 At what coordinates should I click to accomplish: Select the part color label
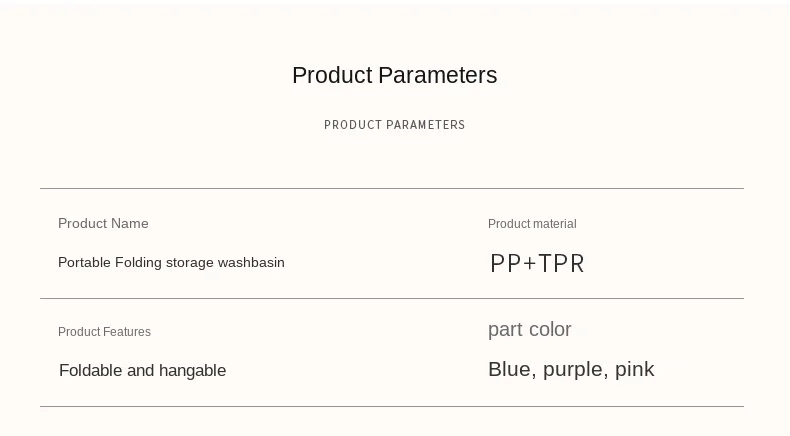point(530,330)
